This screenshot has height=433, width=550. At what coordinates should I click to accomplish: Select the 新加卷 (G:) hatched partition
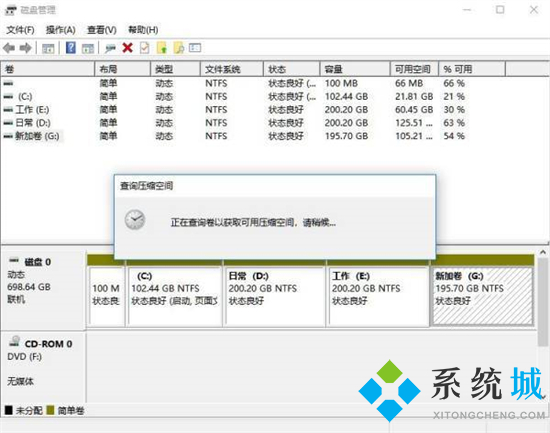point(483,297)
